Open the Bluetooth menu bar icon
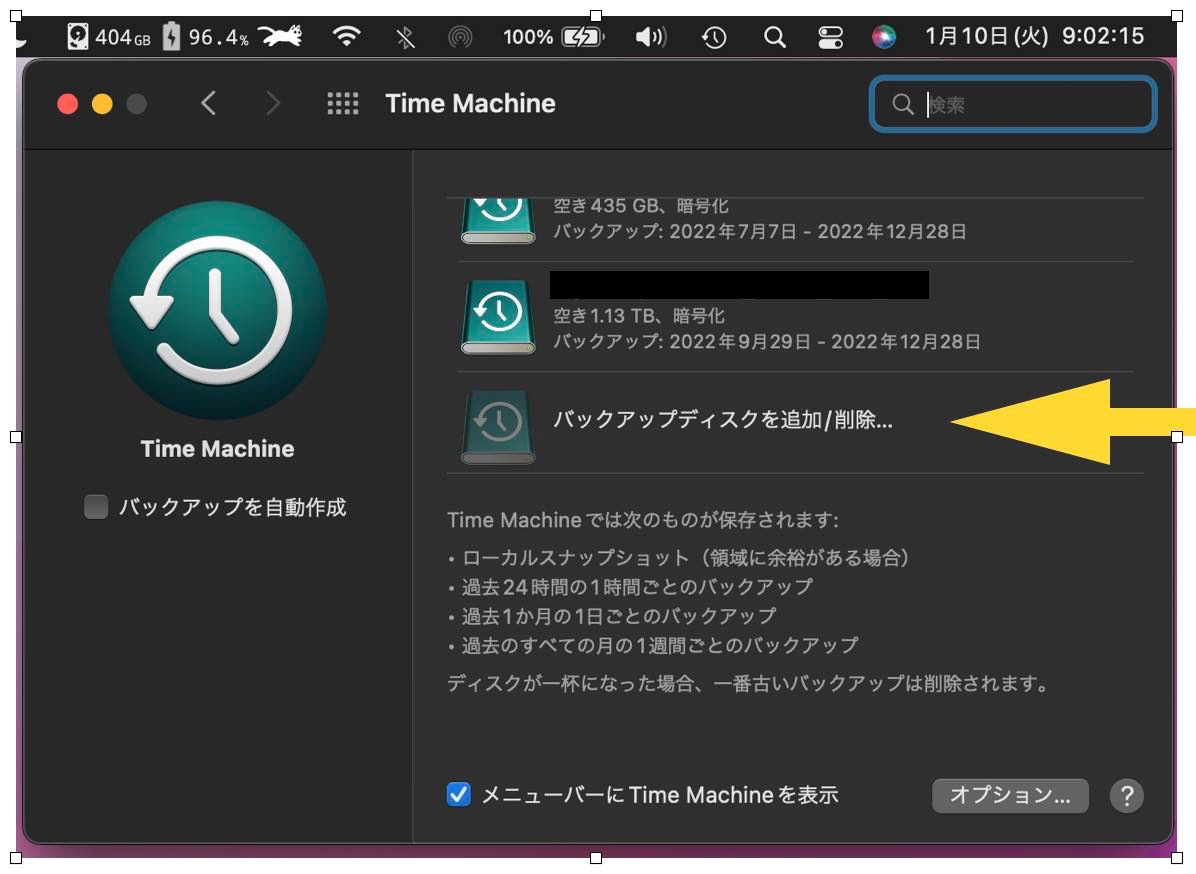The height and width of the screenshot is (874, 1196). (x=406, y=37)
